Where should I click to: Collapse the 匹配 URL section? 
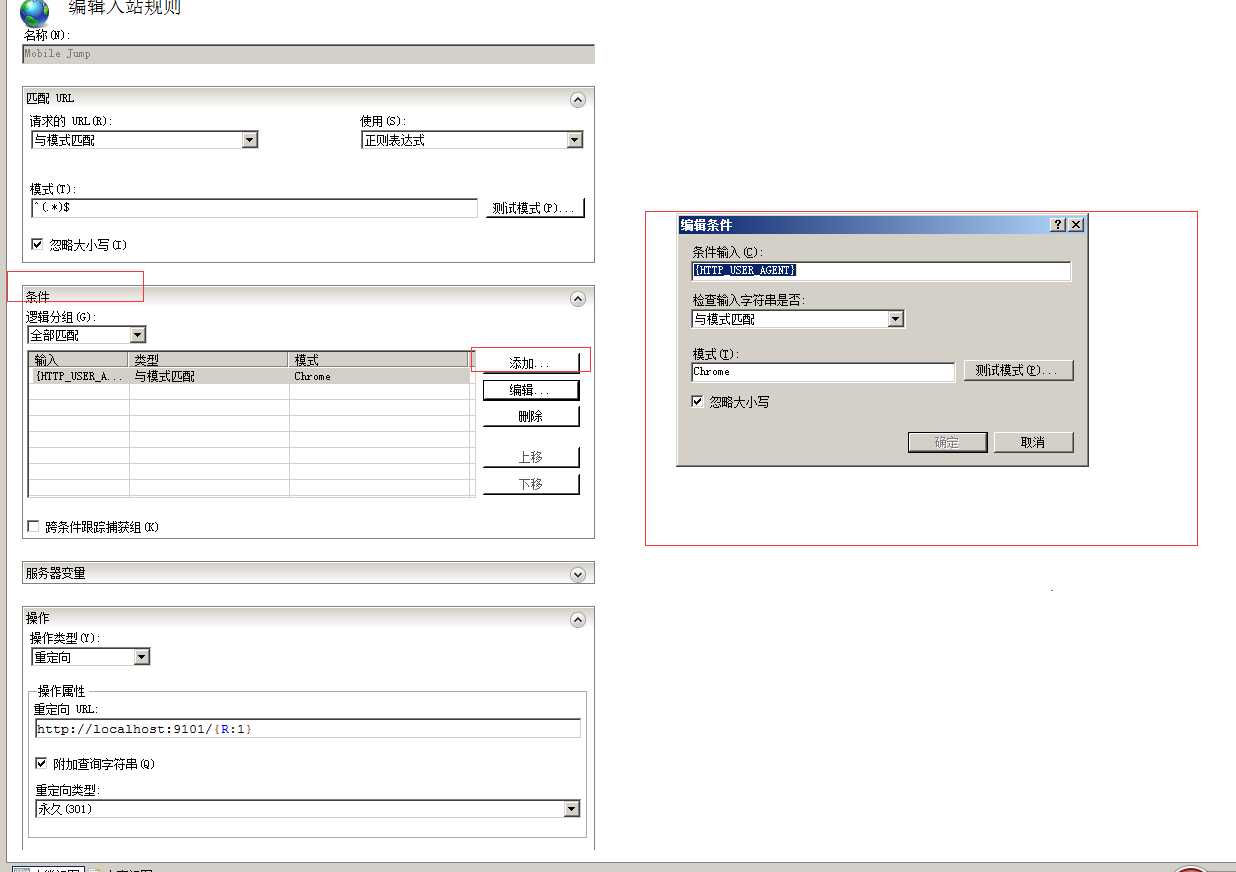577,99
